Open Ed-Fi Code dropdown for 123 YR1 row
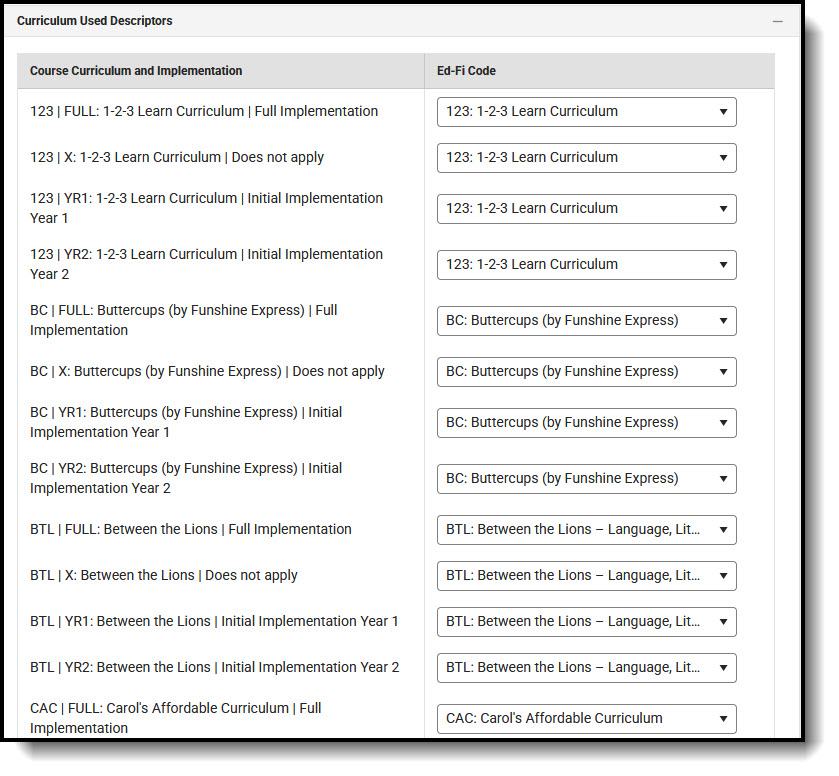The width and height of the screenshot is (839, 776). click(586, 209)
